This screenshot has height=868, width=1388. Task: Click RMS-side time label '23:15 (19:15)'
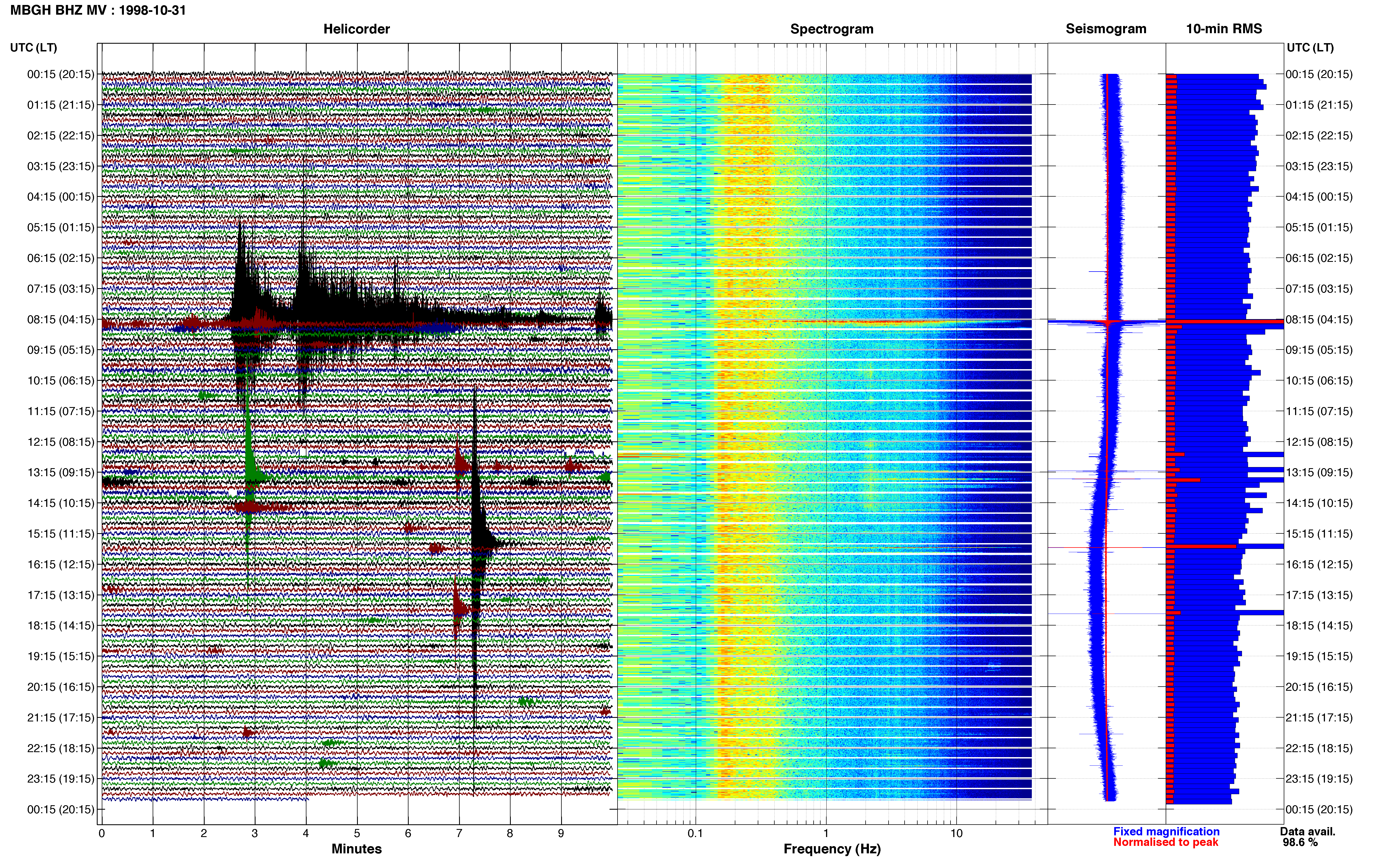(x=1319, y=779)
